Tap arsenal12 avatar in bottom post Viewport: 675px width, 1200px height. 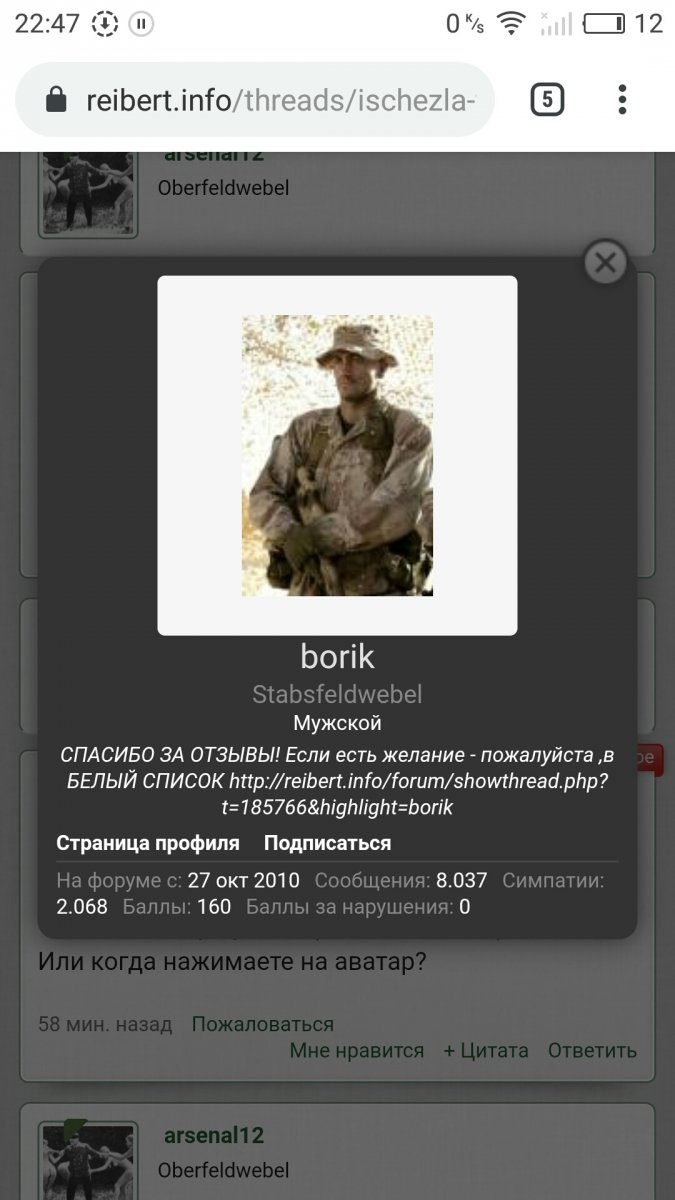[88, 1160]
